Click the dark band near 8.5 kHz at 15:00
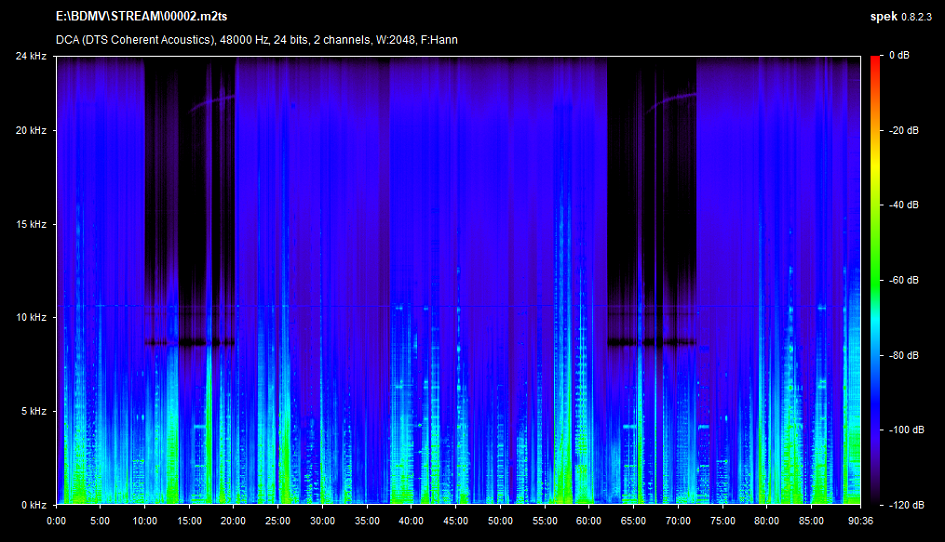The height and width of the screenshot is (542, 945). click(189, 343)
